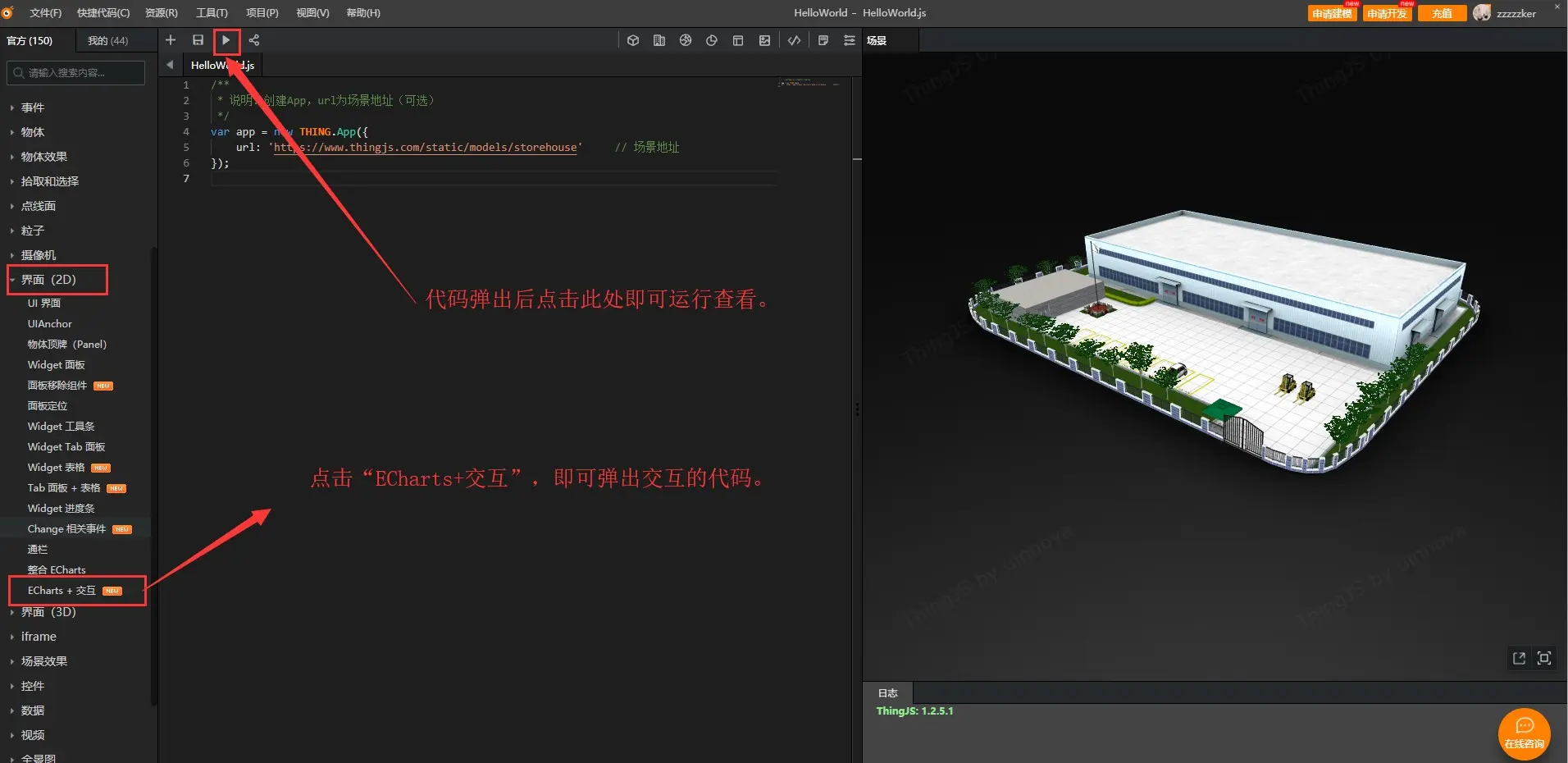Open the settings sliders icon
The image size is (1568, 763).
click(x=850, y=40)
